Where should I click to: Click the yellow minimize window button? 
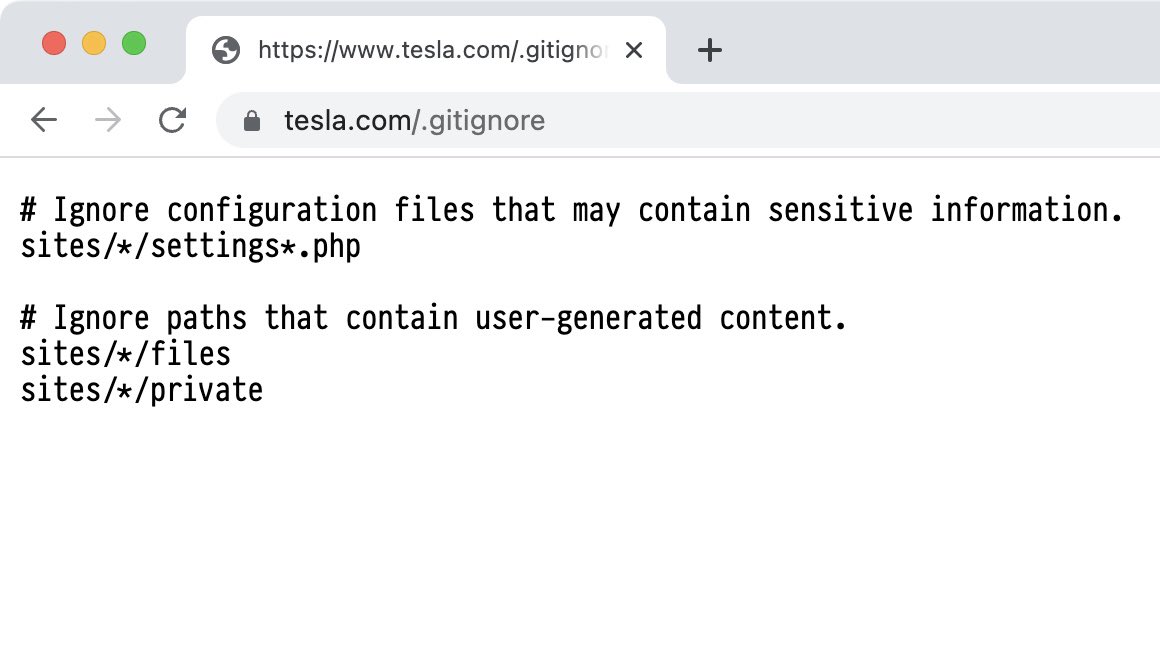tap(94, 43)
